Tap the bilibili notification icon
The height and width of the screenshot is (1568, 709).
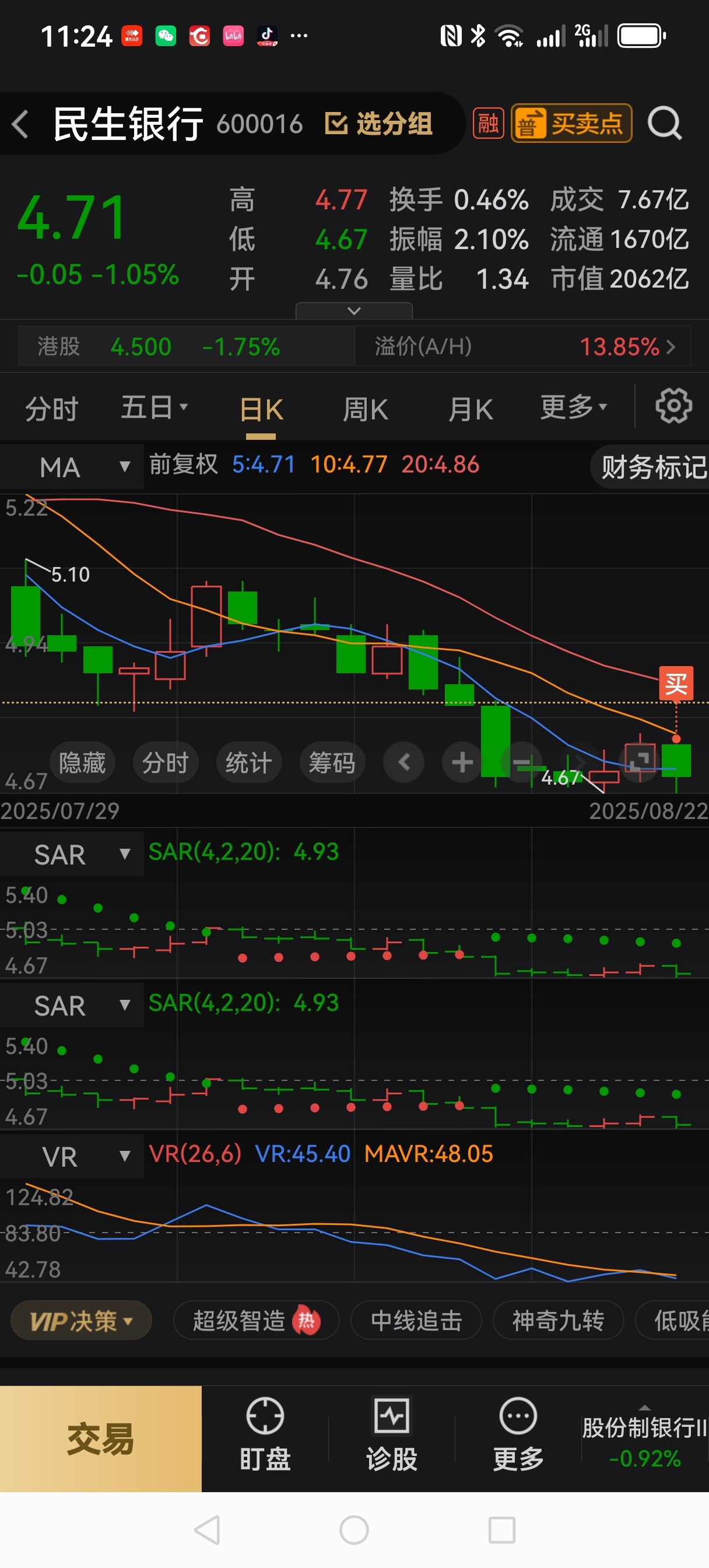[233, 36]
